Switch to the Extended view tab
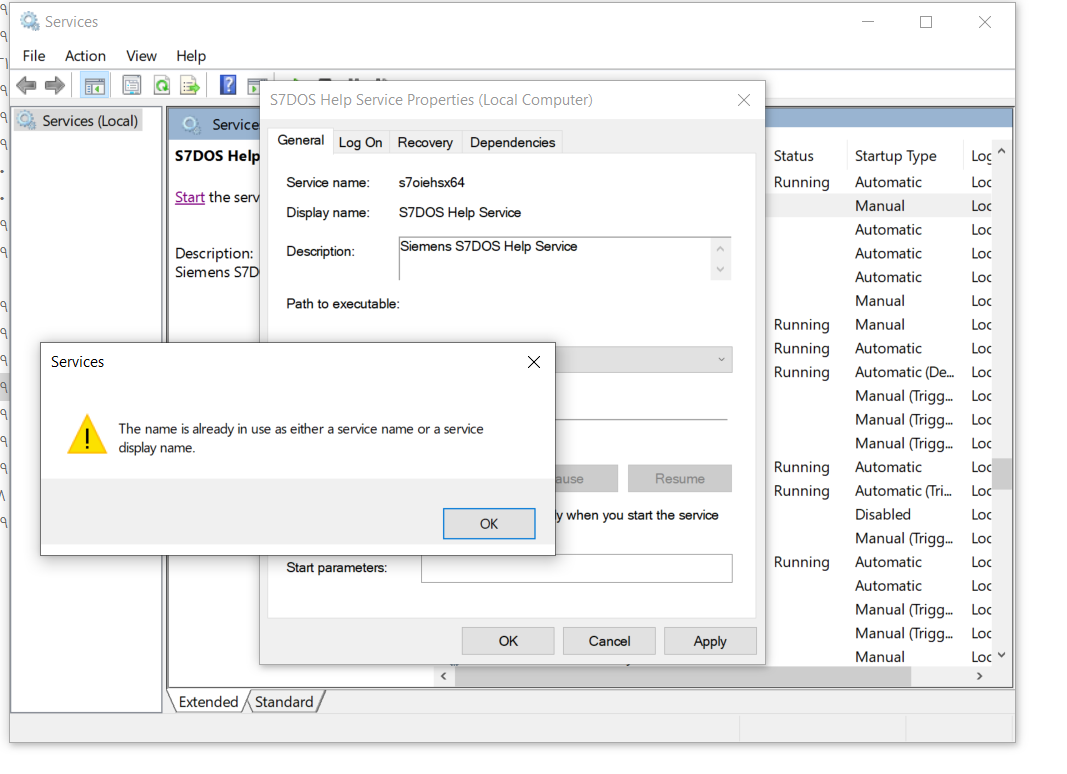The image size is (1067, 774). point(208,702)
